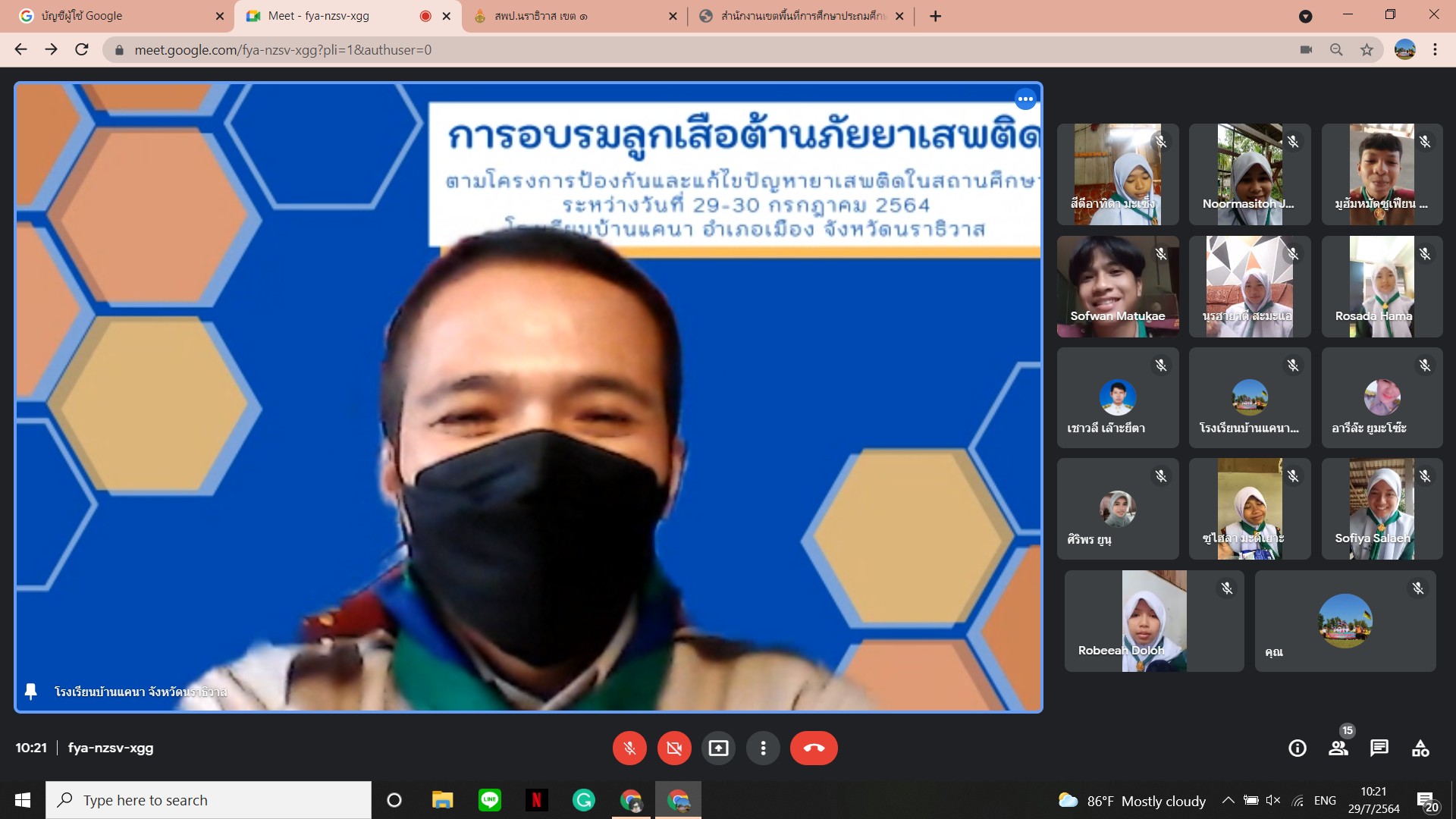
Task: Open more options three-dot menu in call bar
Action: click(x=763, y=748)
